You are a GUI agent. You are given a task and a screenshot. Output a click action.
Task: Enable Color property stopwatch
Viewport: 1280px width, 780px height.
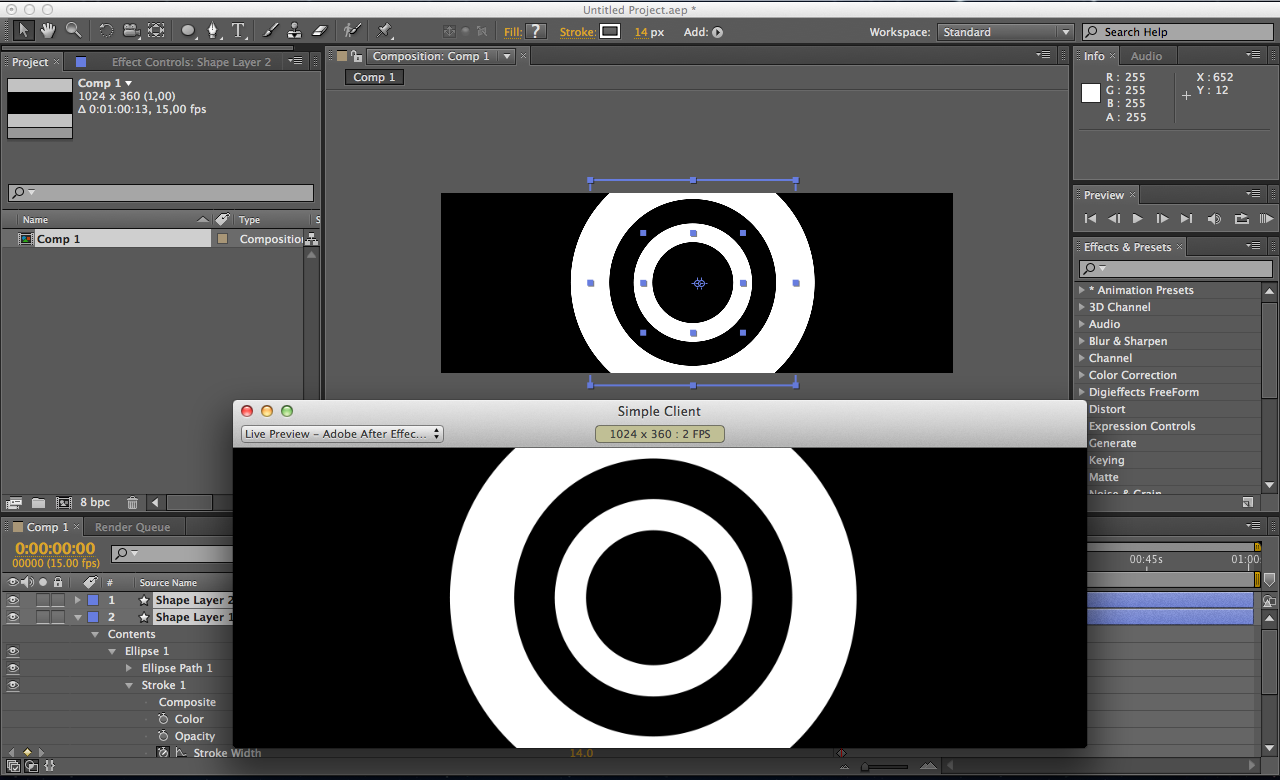click(163, 719)
